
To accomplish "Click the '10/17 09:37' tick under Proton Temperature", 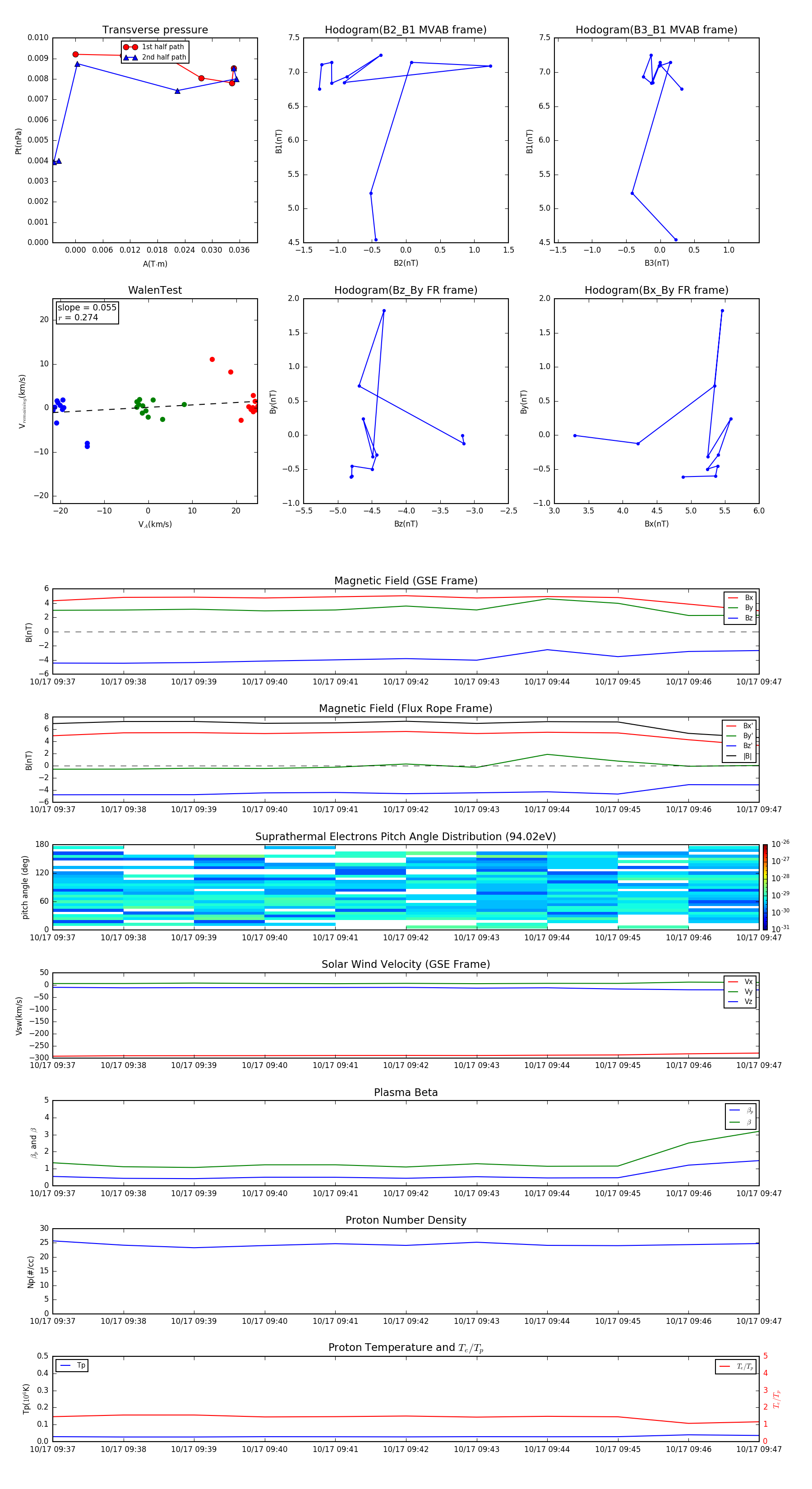I will point(53,1450).
